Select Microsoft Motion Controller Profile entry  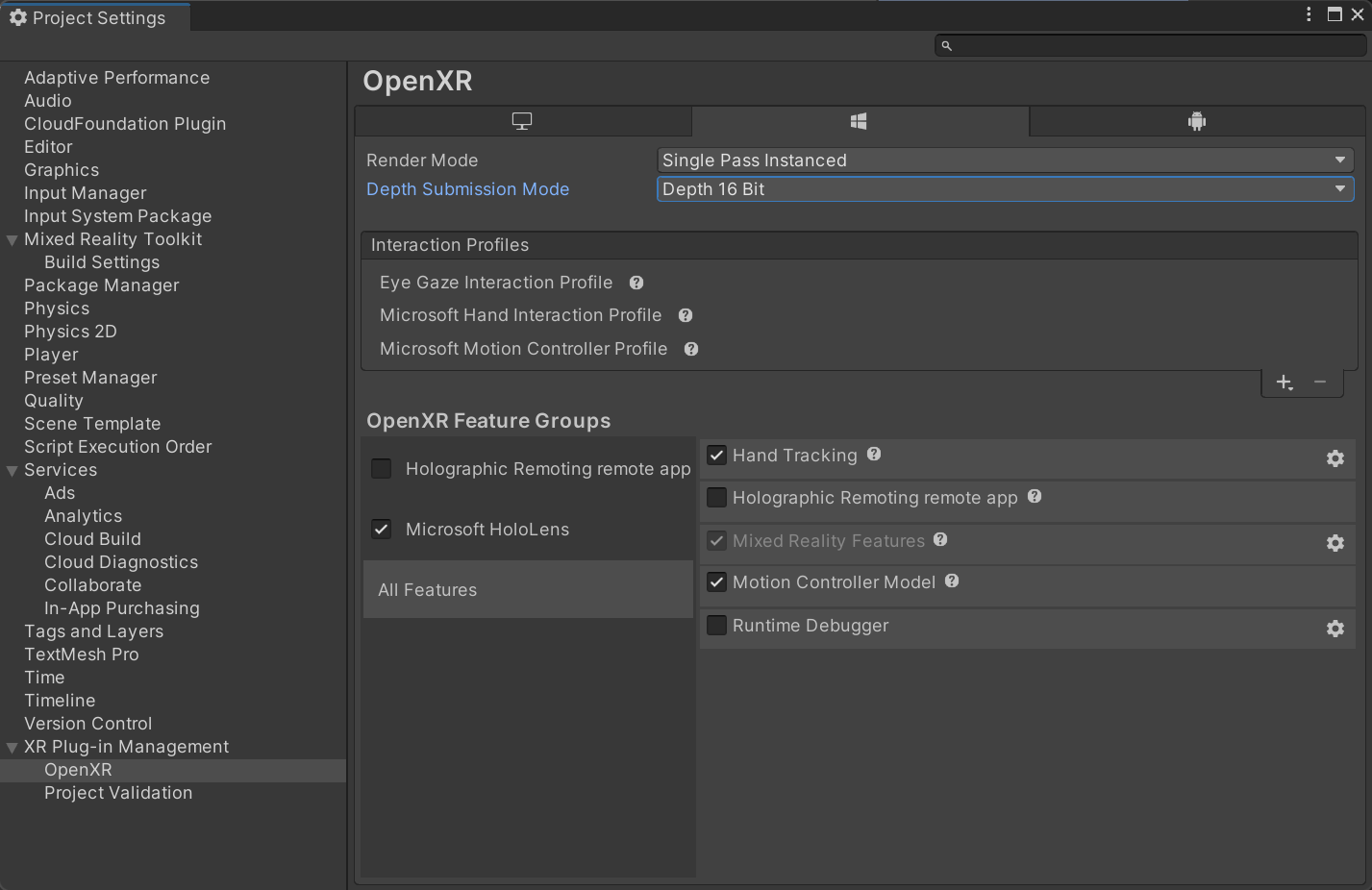tap(523, 349)
